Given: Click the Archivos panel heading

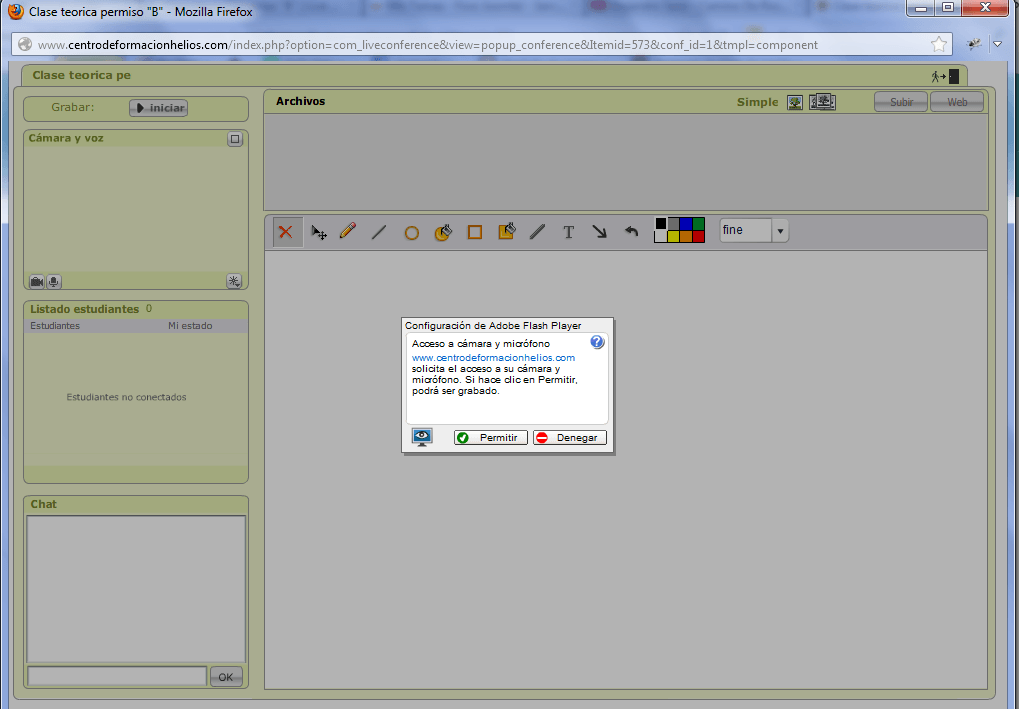Looking at the screenshot, I should tap(300, 101).
